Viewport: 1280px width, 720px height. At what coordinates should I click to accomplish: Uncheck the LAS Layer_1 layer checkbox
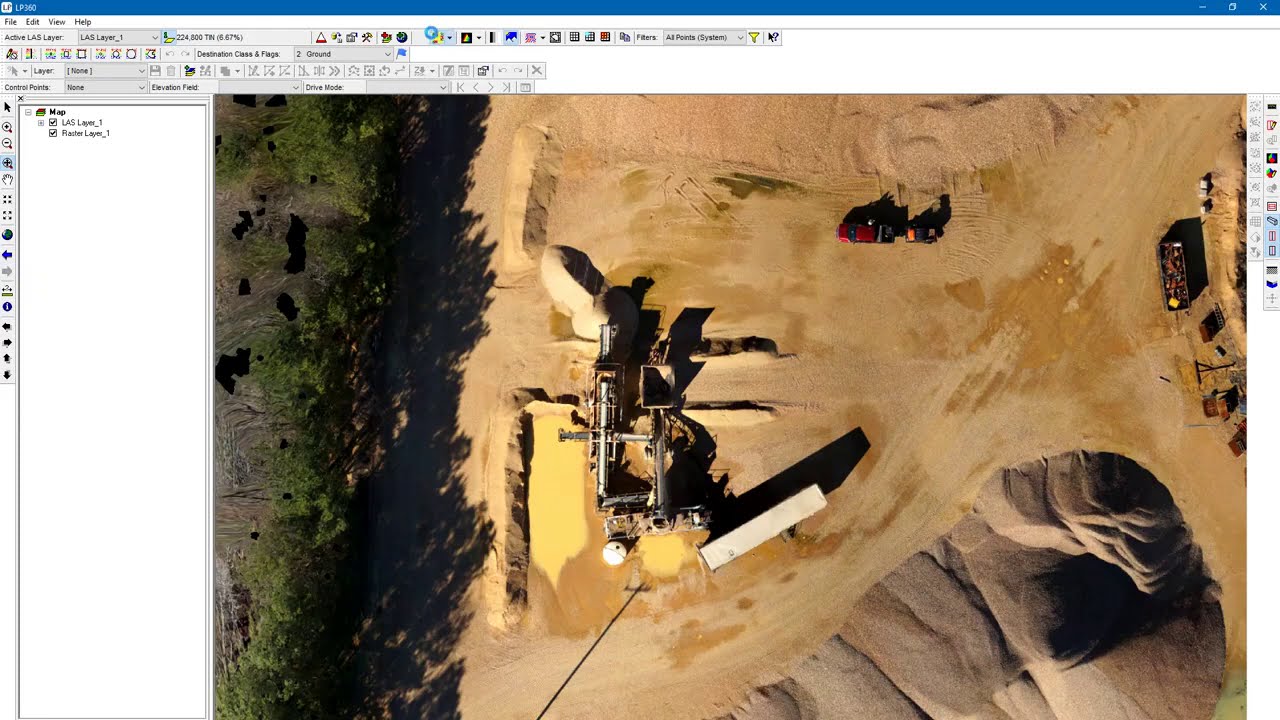coord(53,123)
